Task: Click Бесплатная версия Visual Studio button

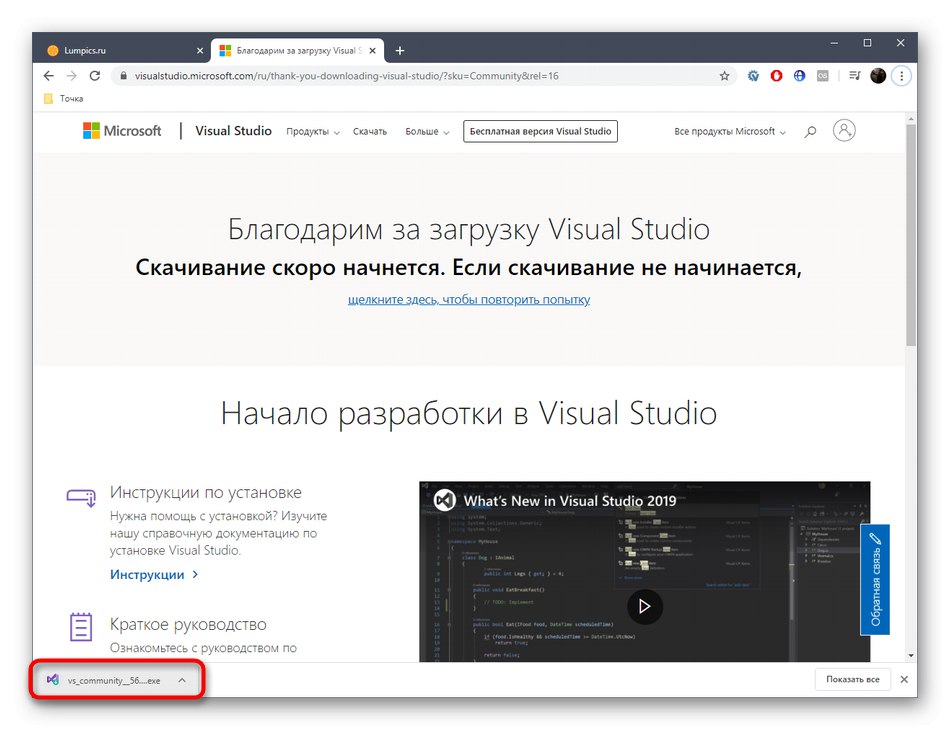Action: point(540,131)
